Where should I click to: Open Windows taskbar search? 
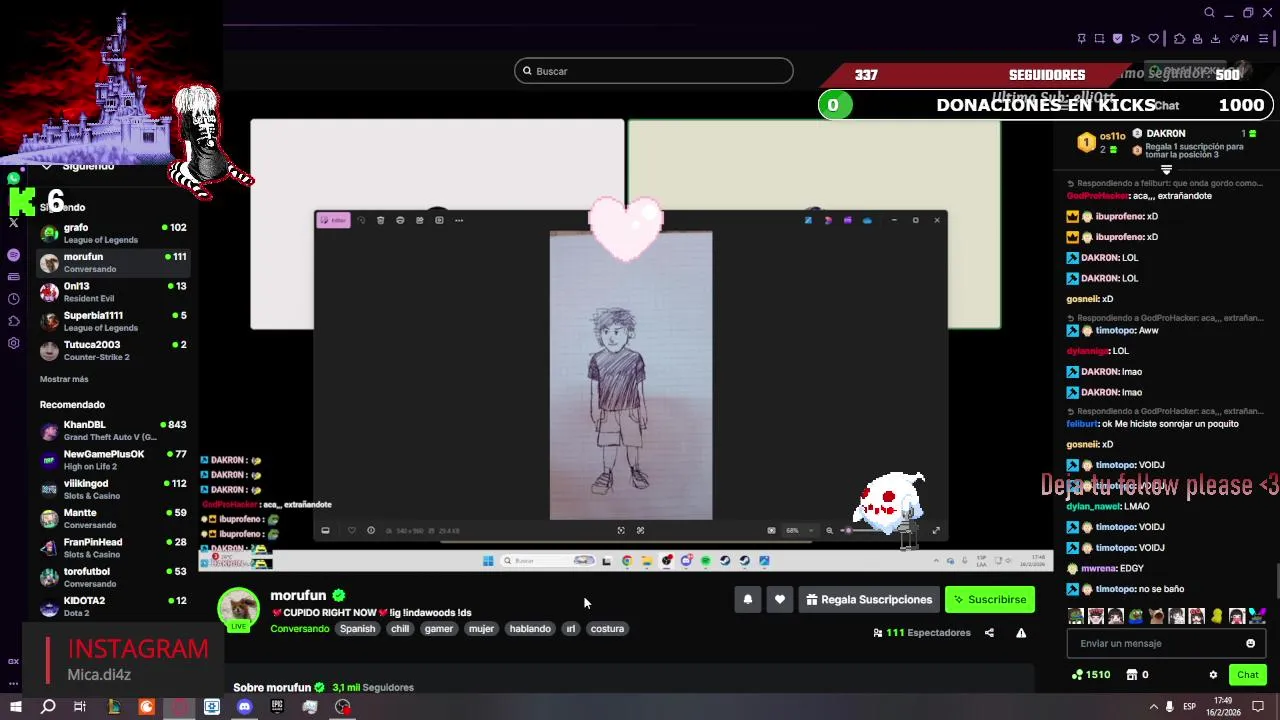point(48,707)
